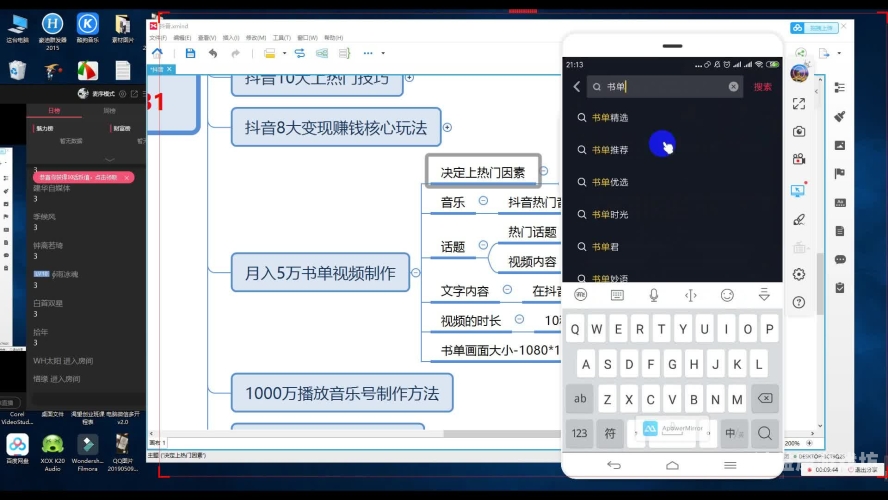
Task: Open the 查看(V) menu
Action: click(207, 38)
